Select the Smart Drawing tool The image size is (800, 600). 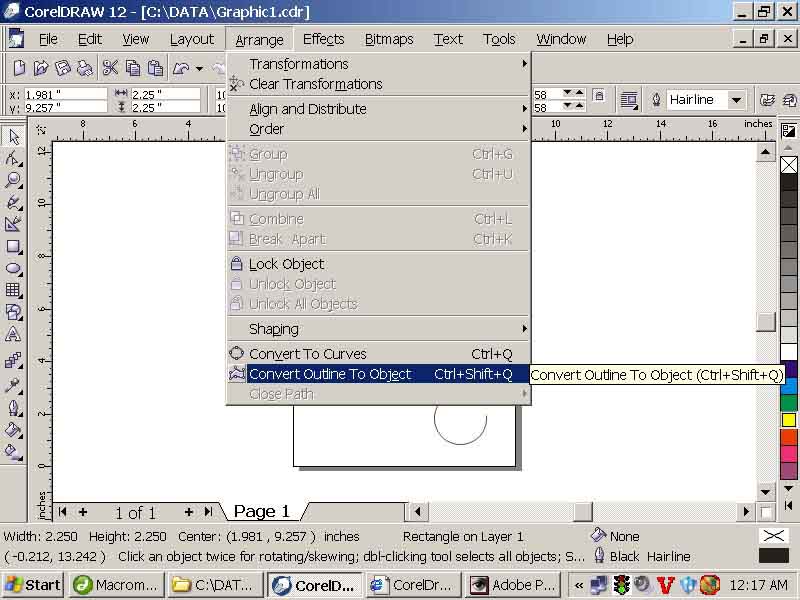click(13, 224)
